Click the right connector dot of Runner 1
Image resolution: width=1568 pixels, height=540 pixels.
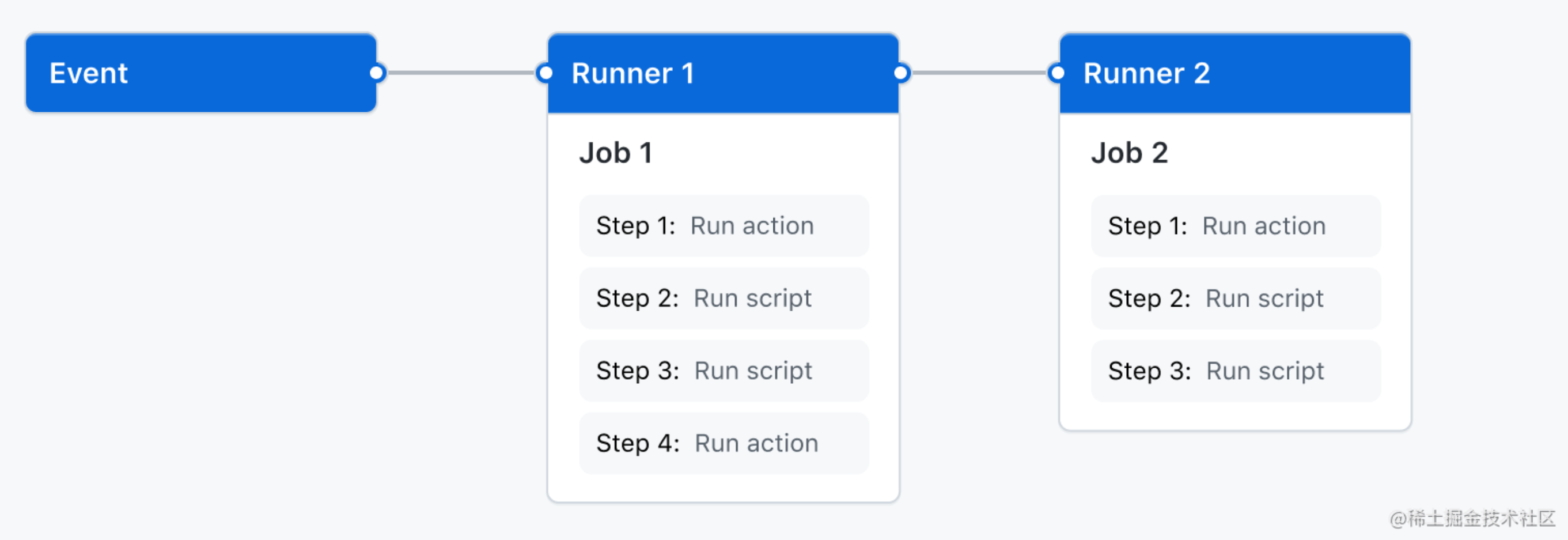tap(901, 73)
